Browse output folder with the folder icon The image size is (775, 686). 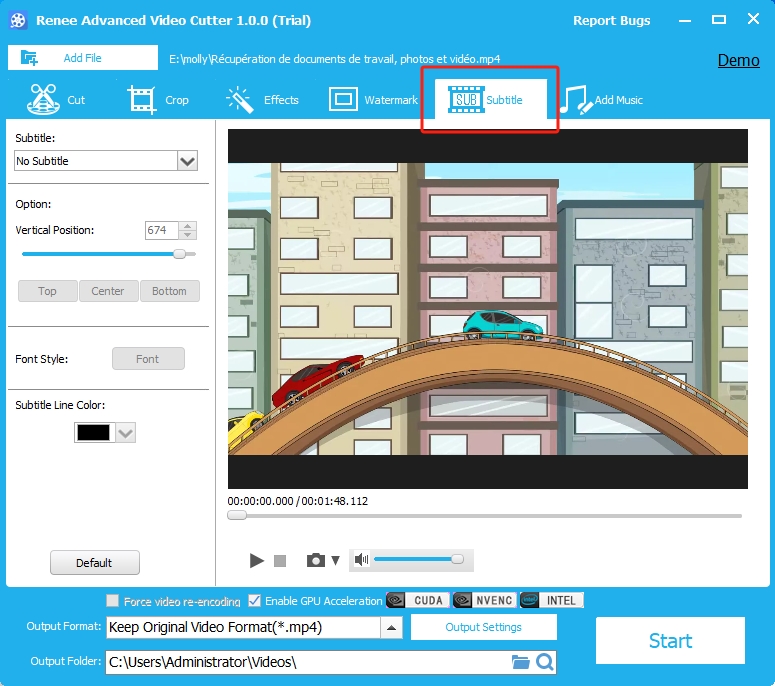(520, 662)
